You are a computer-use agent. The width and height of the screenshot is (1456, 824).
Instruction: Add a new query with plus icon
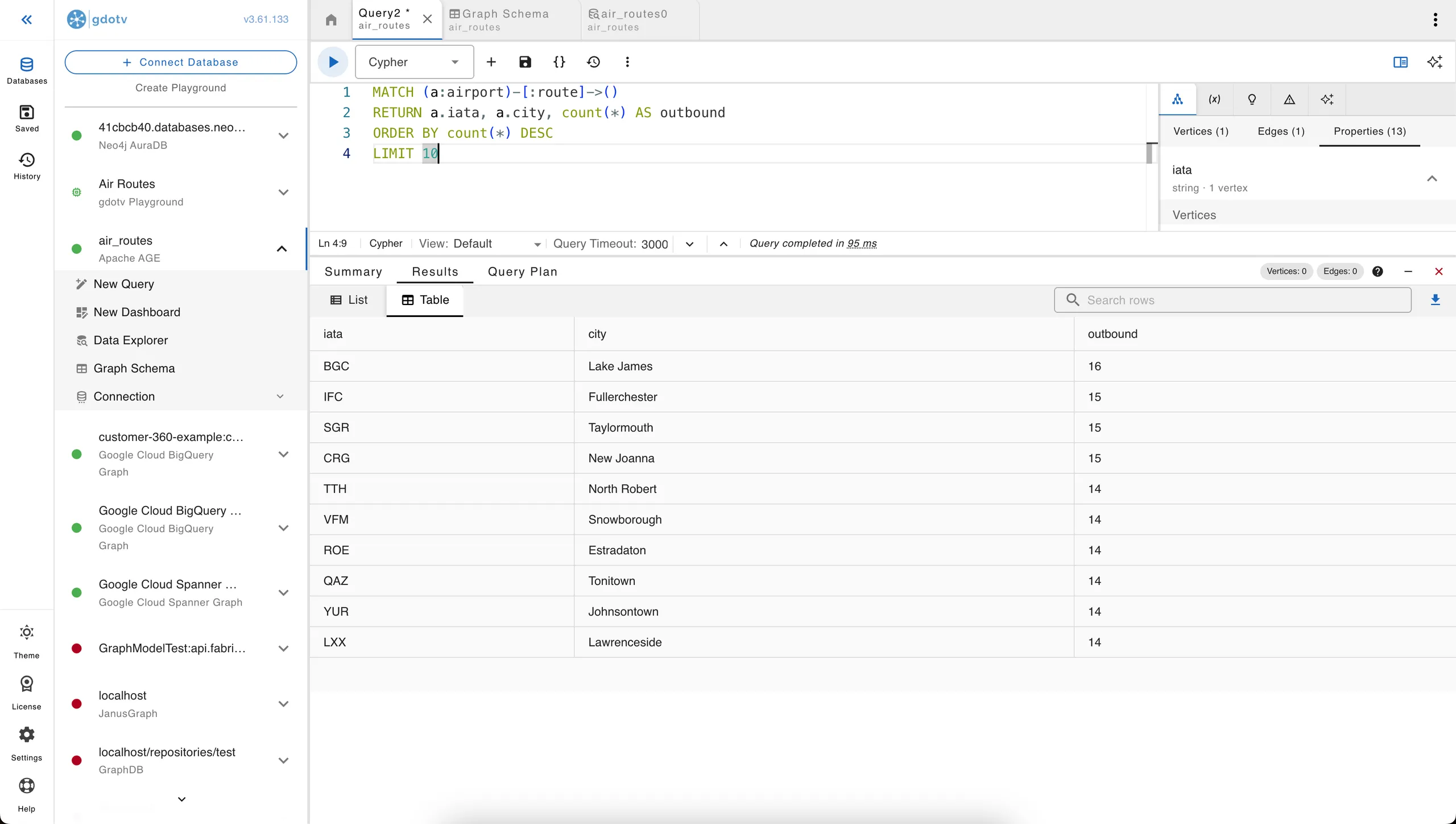point(491,62)
